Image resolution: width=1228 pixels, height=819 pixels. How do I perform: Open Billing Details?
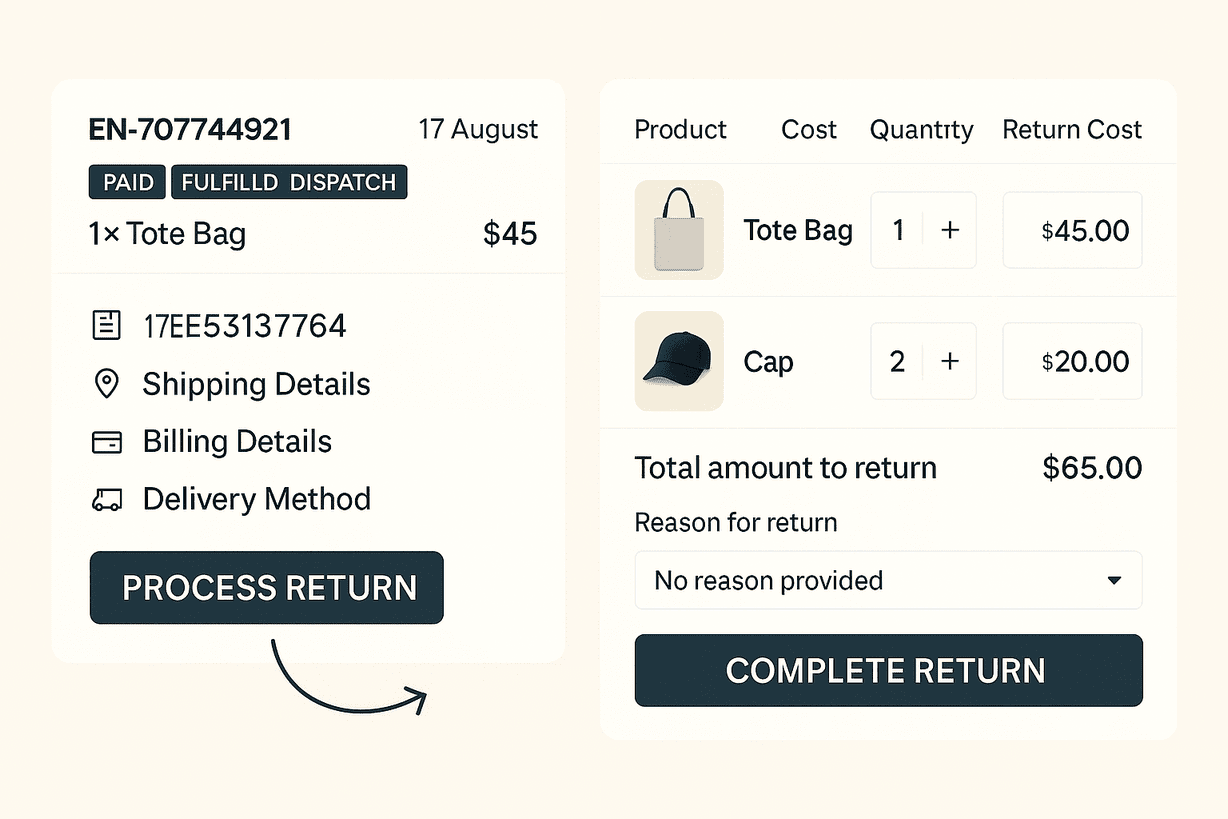(237, 442)
